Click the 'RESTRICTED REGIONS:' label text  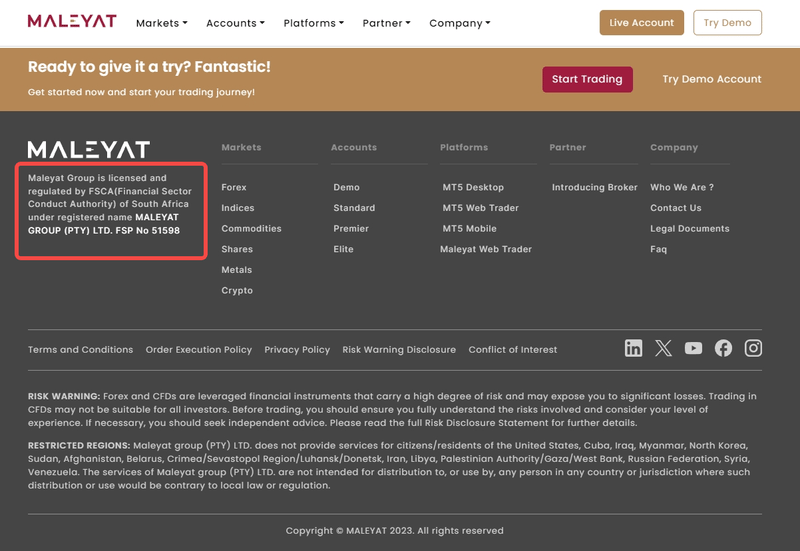(79, 445)
